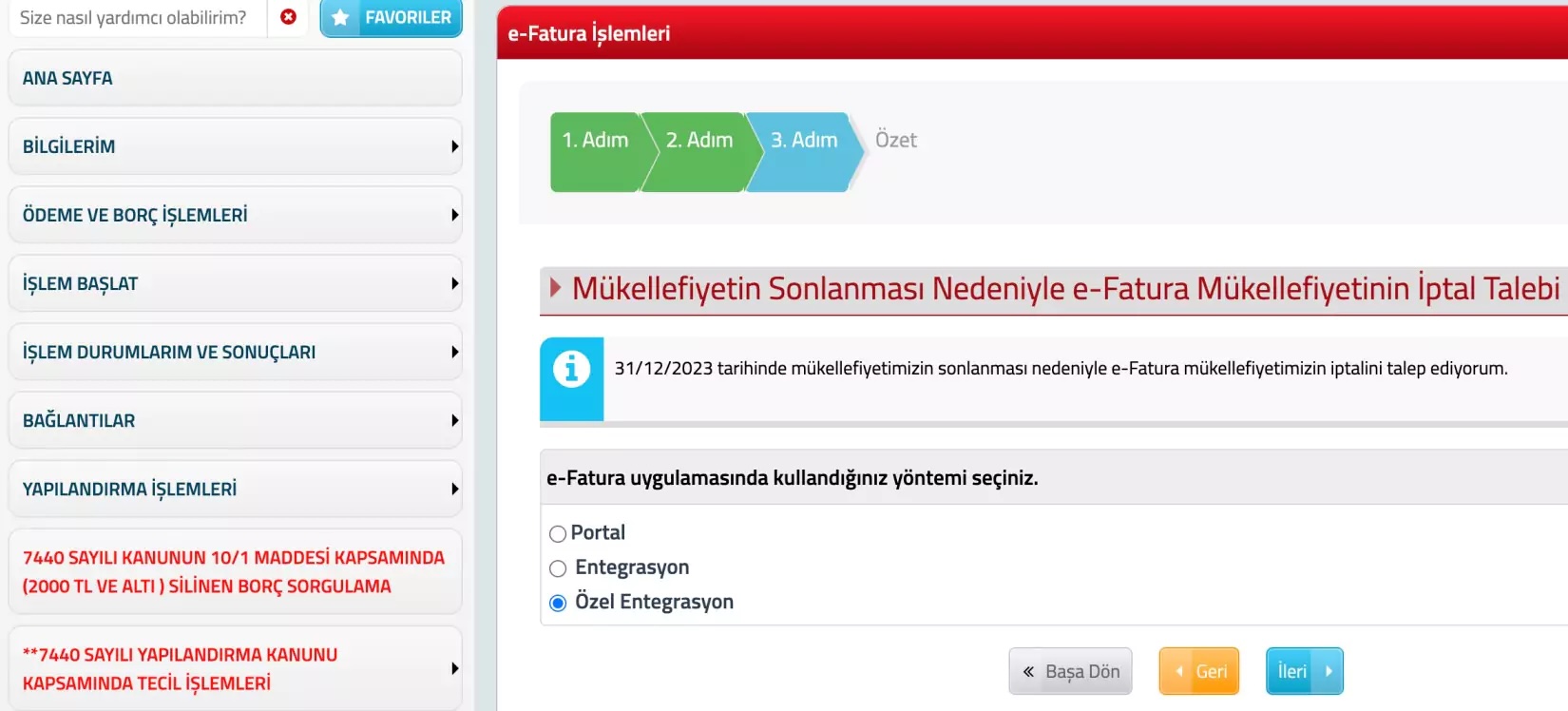Click the FAVORİLER button
This screenshot has width=1568, height=711.
[x=391, y=17]
